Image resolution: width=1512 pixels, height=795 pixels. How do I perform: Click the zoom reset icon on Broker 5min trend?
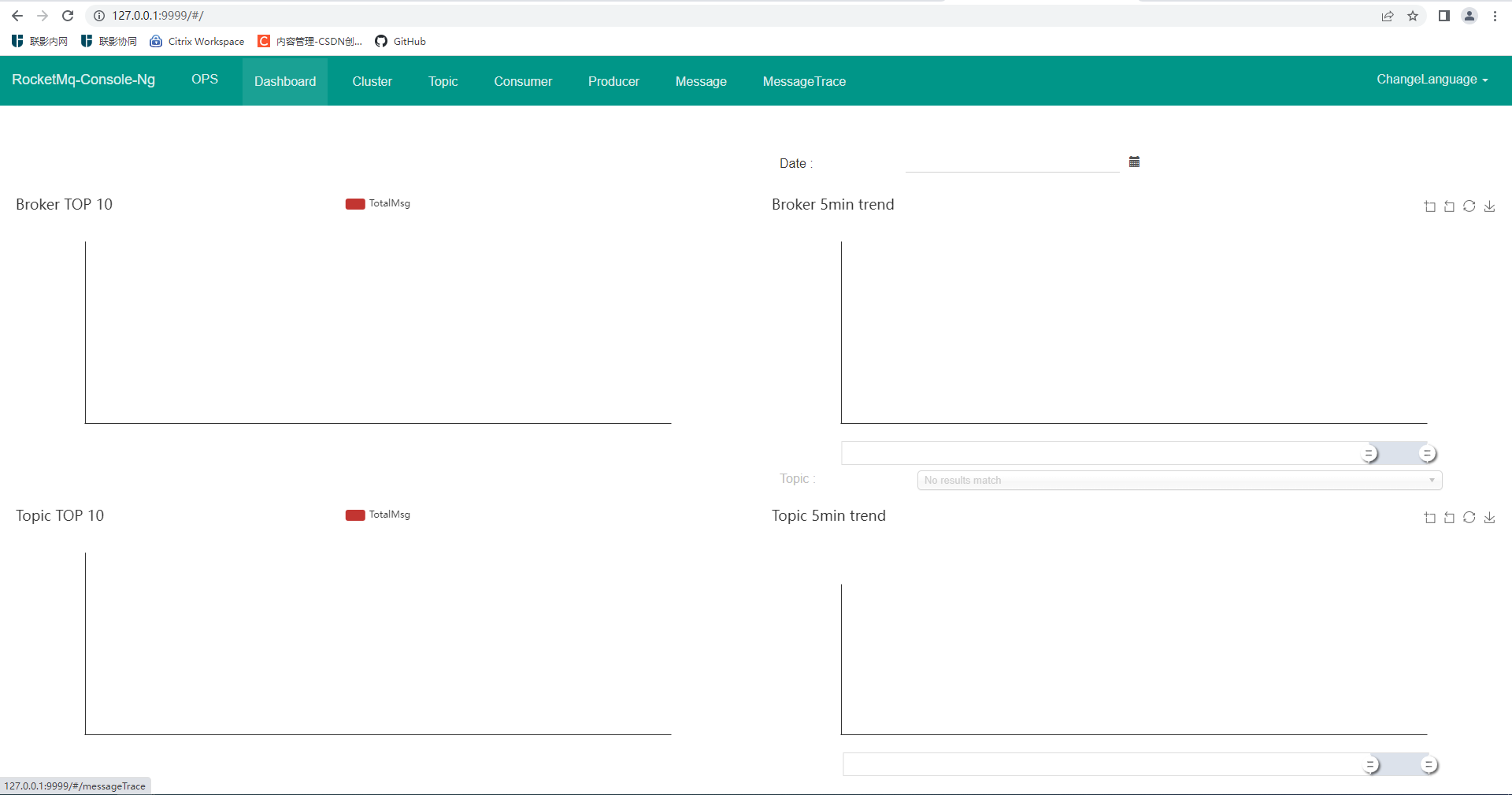point(1450,206)
